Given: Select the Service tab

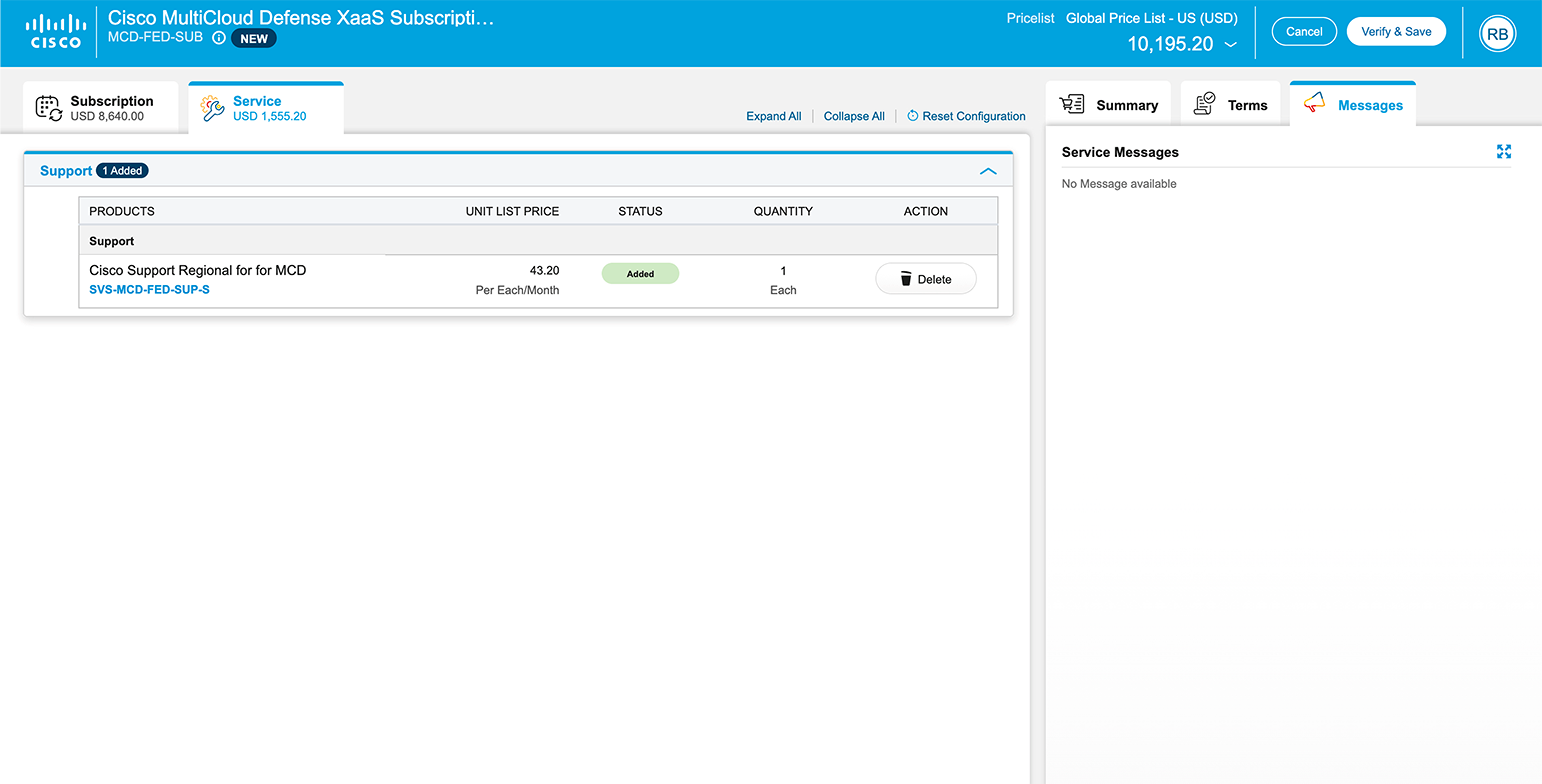Looking at the screenshot, I should click(266, 107).
